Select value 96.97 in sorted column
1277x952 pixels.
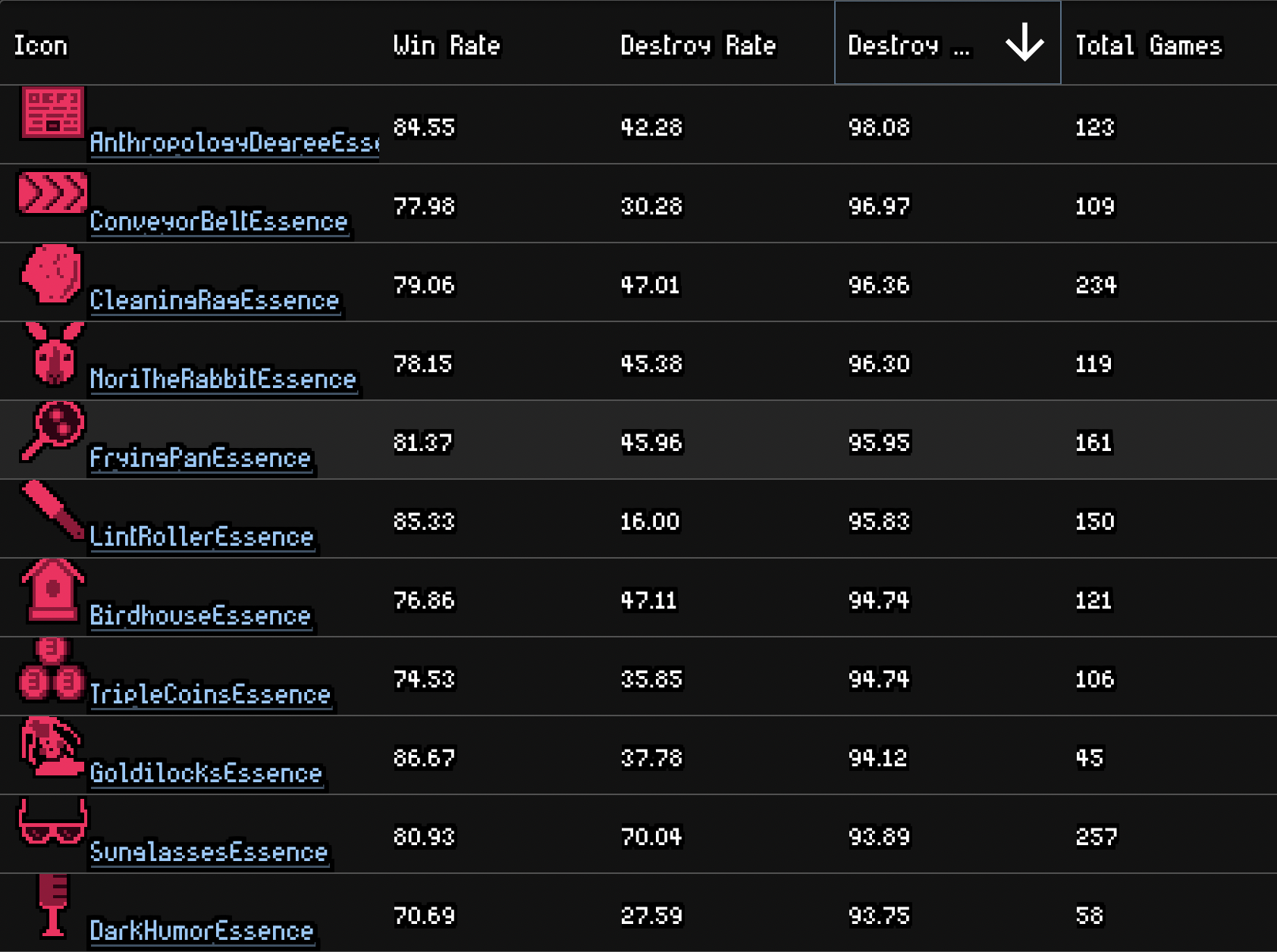tap(879, 205)
